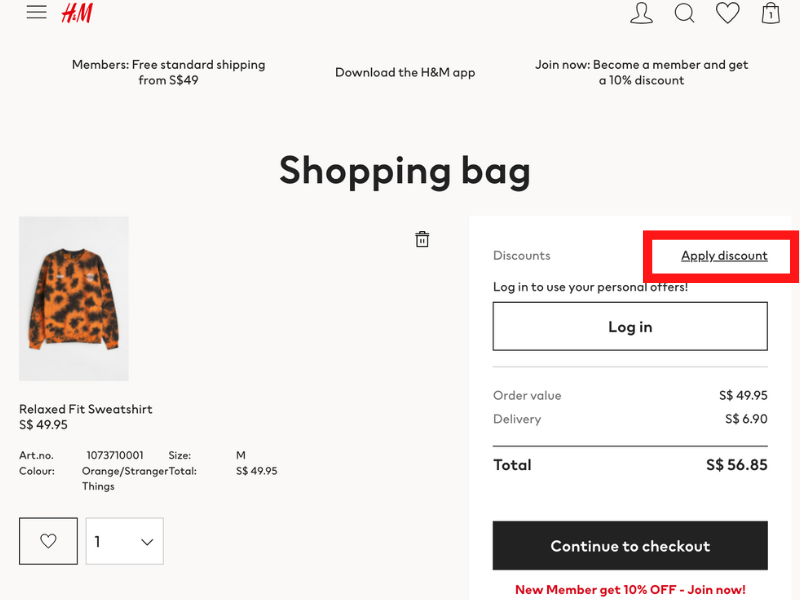Open the Relaxed Fit Sweatshirt product title
The image size is (800, 600).
tap(86, 409)
